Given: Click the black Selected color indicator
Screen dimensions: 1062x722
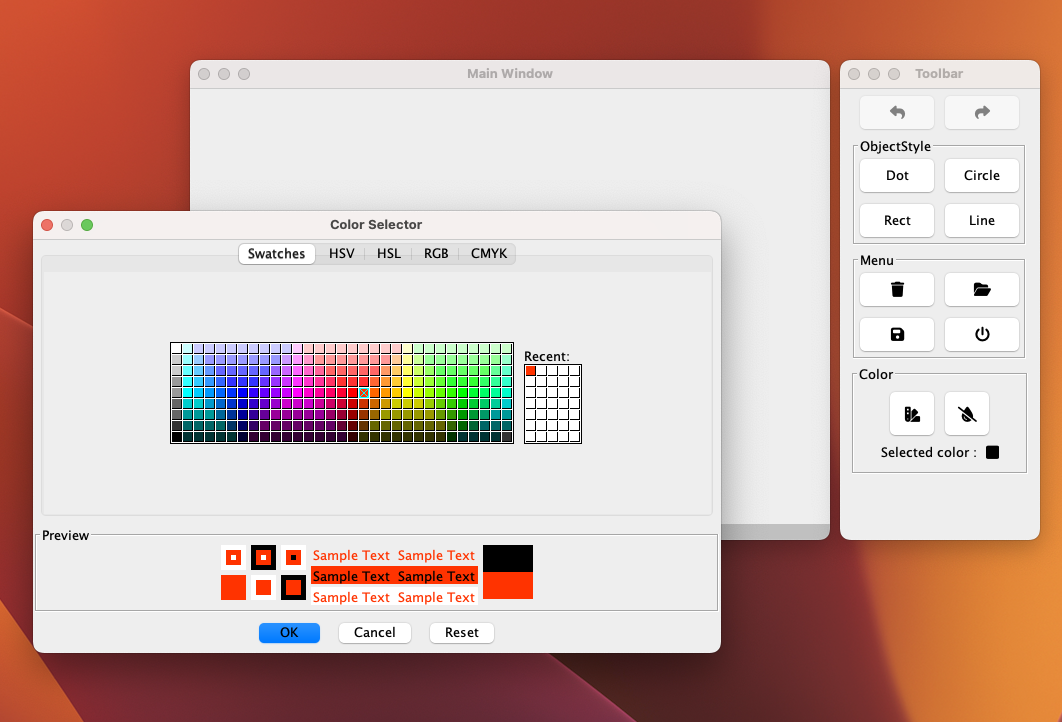Looking at the screenshot, I should click(993, 453).
